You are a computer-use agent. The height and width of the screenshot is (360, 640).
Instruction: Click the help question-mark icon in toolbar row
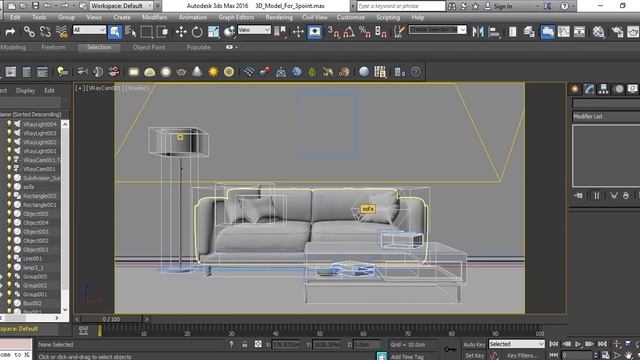(x=416, y=72)
